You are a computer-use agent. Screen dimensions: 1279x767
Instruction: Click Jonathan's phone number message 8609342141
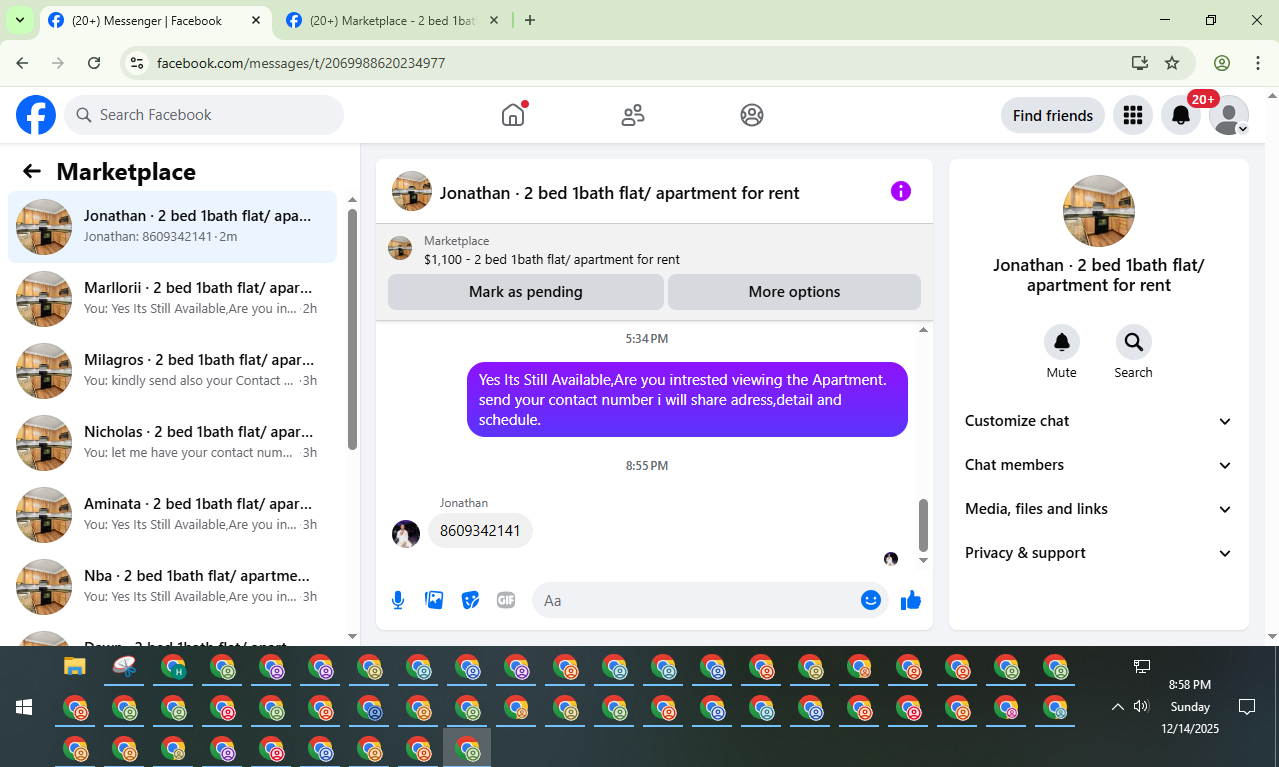480,530
